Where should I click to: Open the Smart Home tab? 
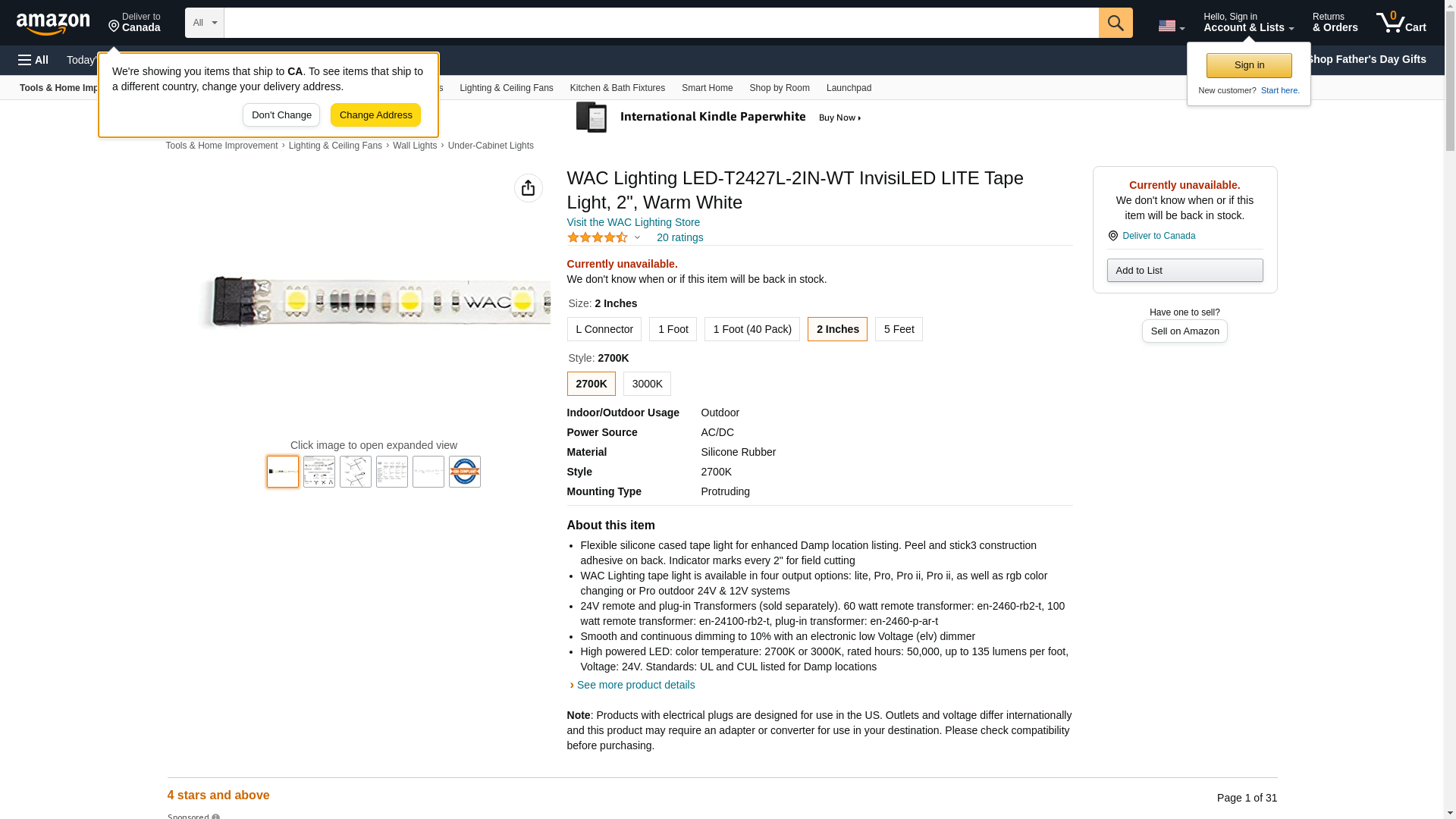(x=707, y=88)
